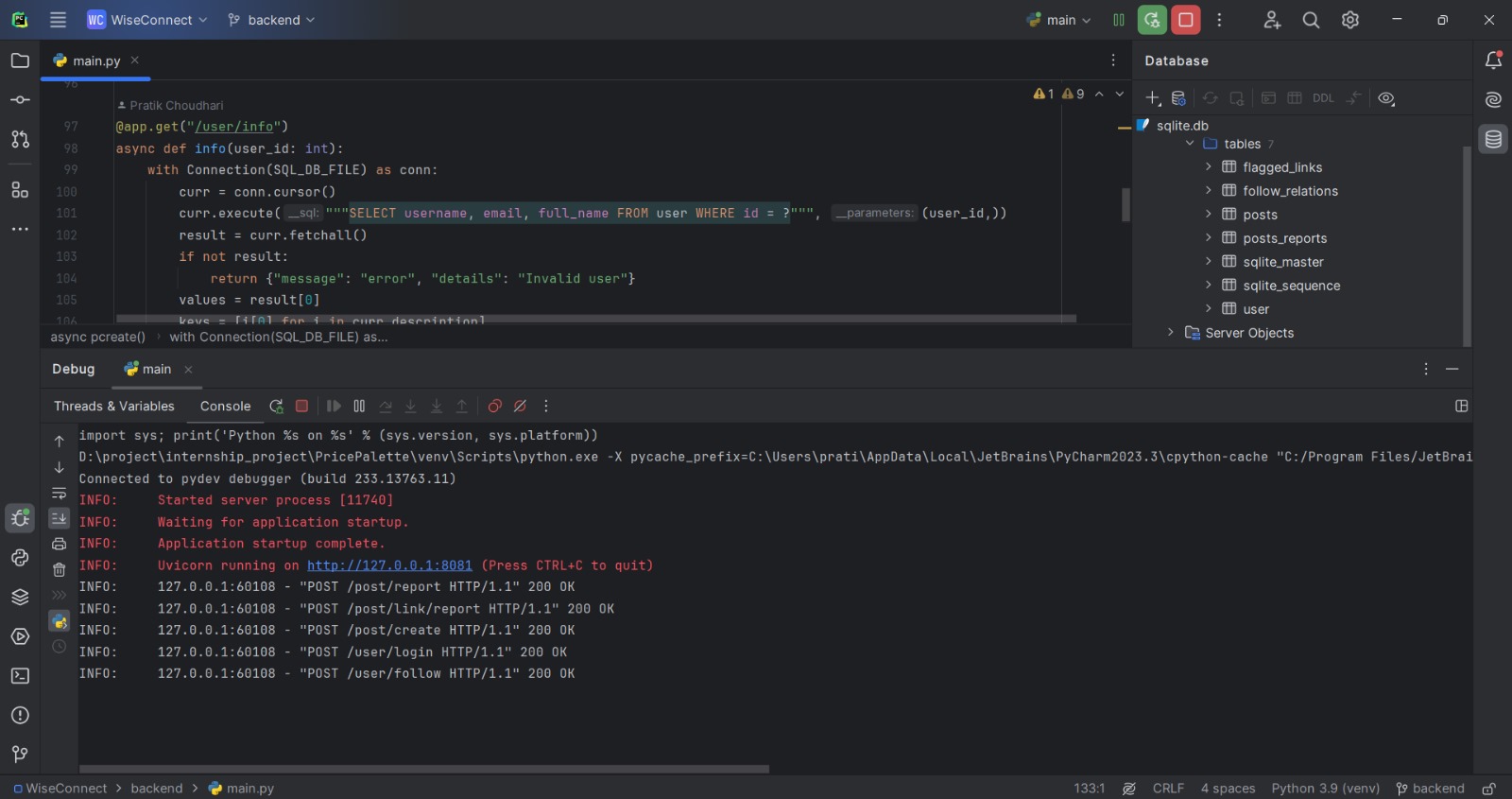
Task: Click the DDL button in Database toolbar
Action: click(x=1323, y=97)
